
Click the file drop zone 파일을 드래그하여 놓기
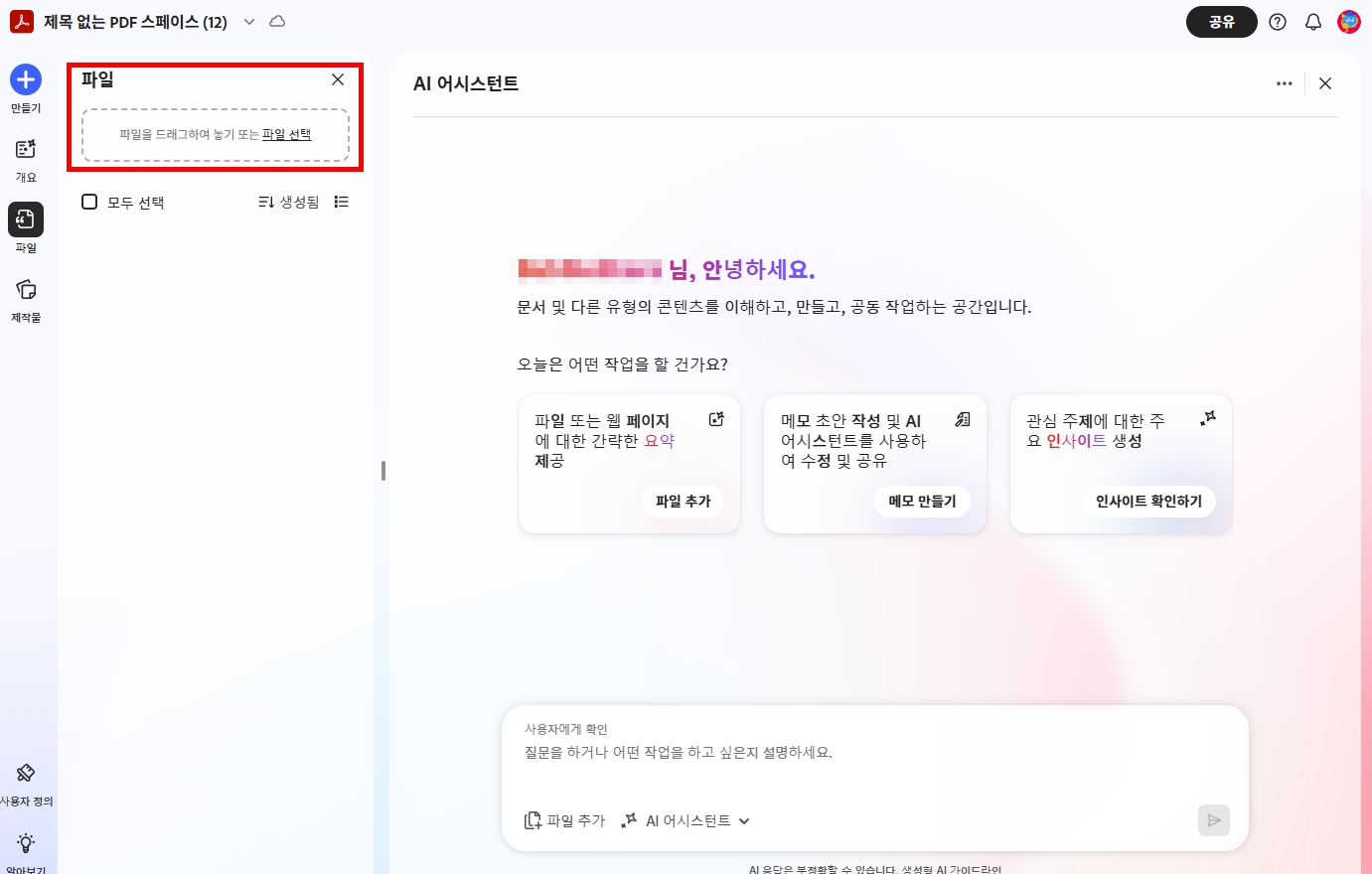click(x=216, y=135)
